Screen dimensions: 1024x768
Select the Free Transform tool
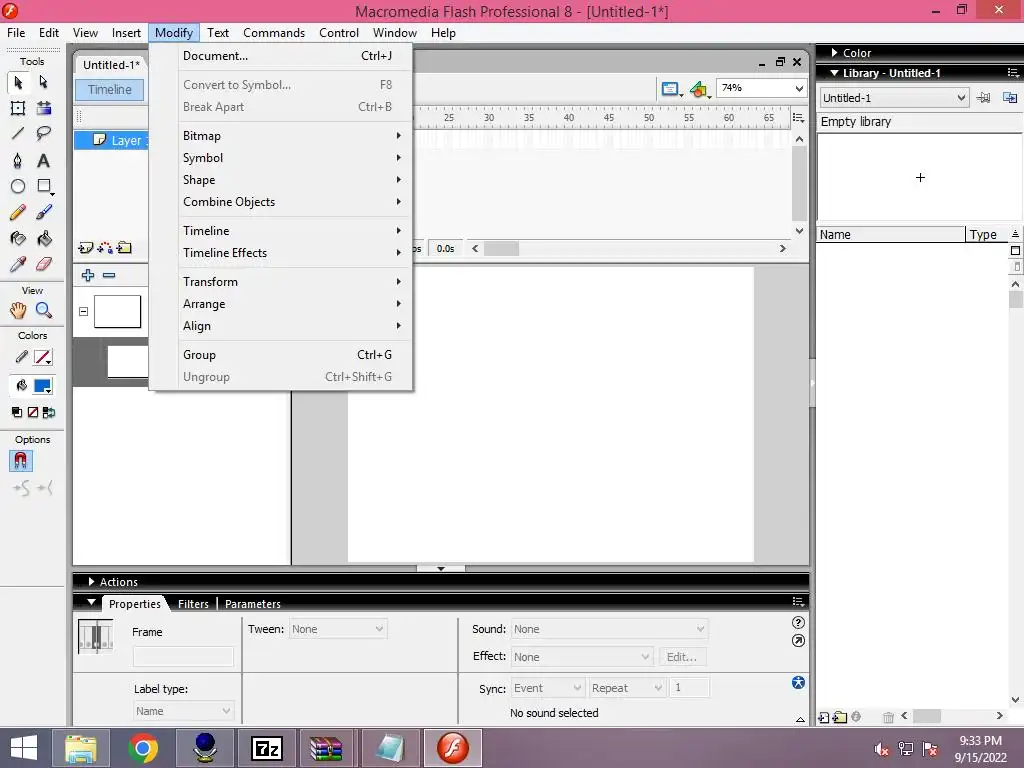[18, 108]
